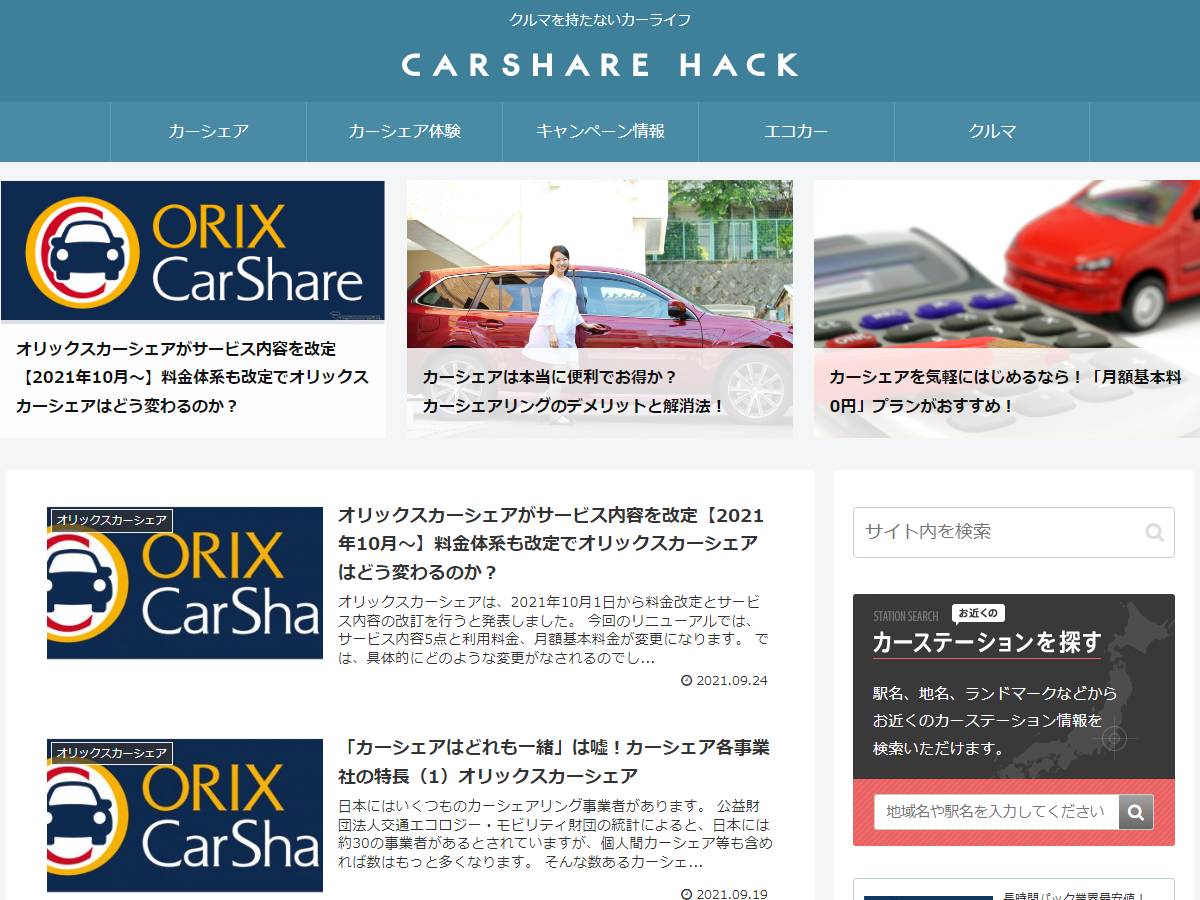Click the CARSHARE HACK site logo
The width and height of the screenshot is (1200, 900).
(600, 65)
